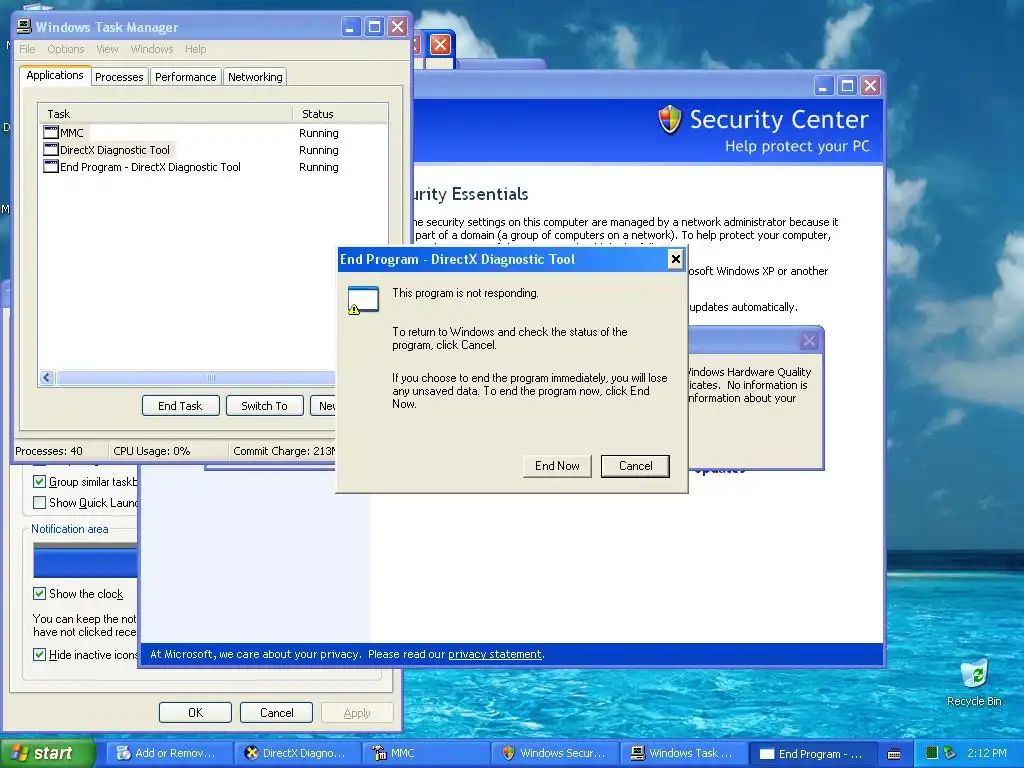
Task: Maximize the Security Center window
Action: (848, 86)
